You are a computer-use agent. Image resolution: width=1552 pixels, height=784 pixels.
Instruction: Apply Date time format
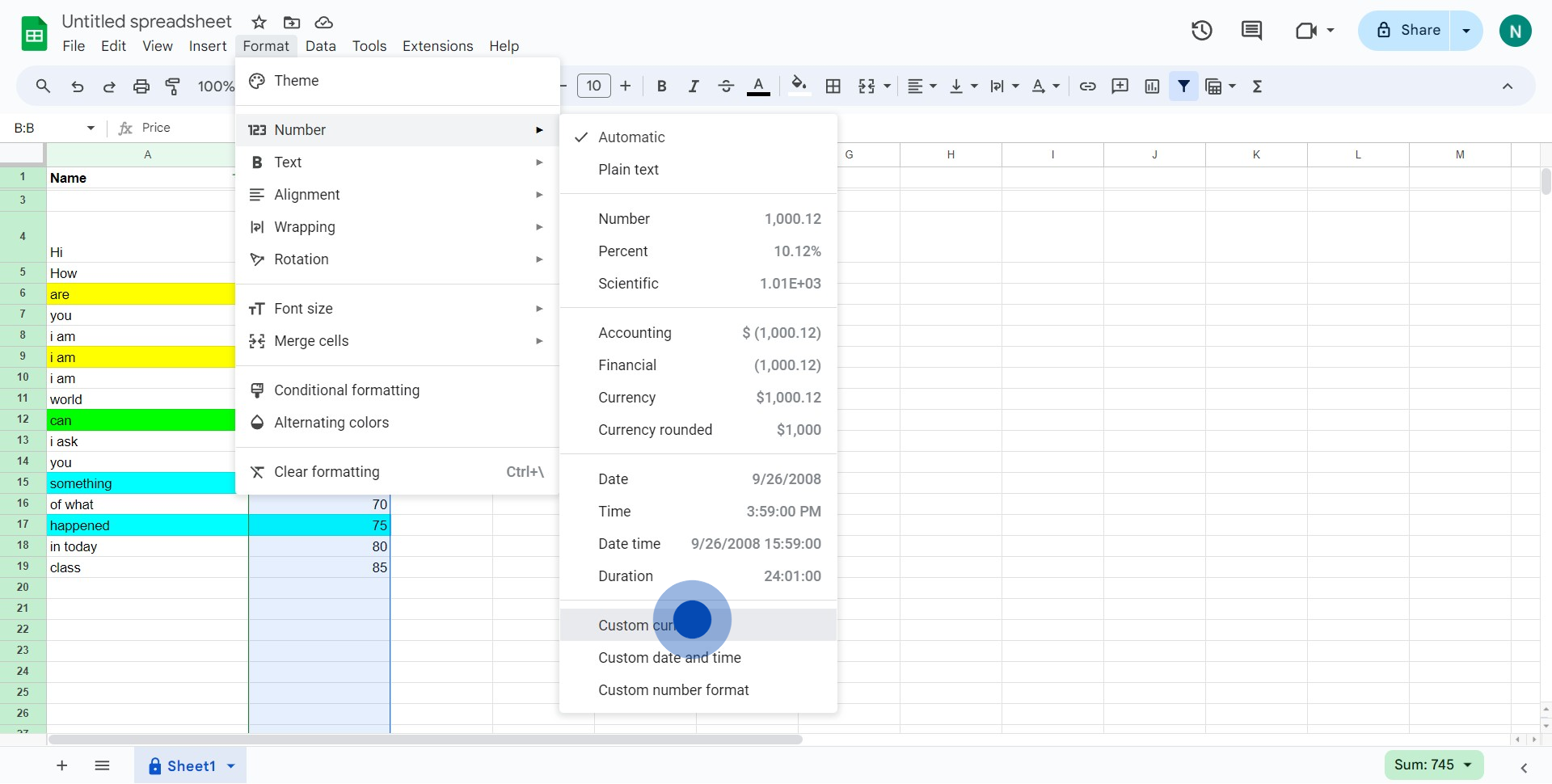click(698, 544)
